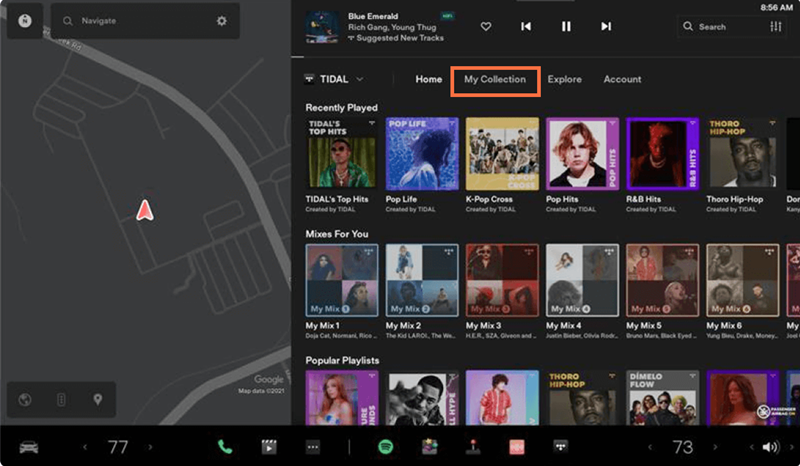Tap the north compass orientation button
The image size is (800, 466).
click(x=24, y=21)
